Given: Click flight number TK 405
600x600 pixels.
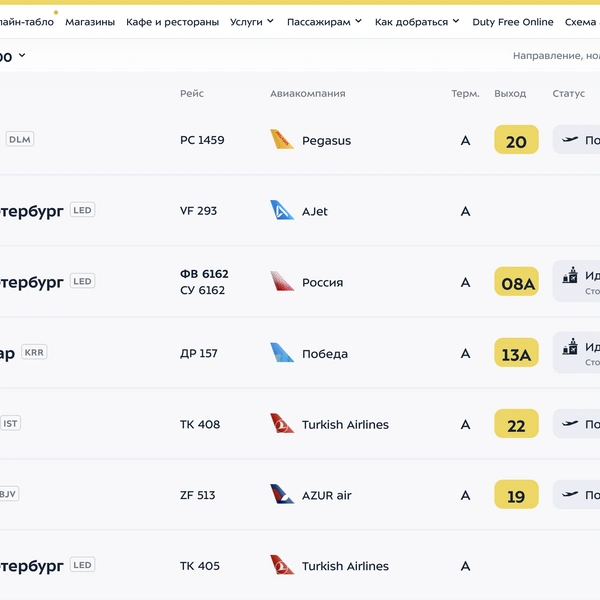Looking at the screenshot, I should [200, 566].
